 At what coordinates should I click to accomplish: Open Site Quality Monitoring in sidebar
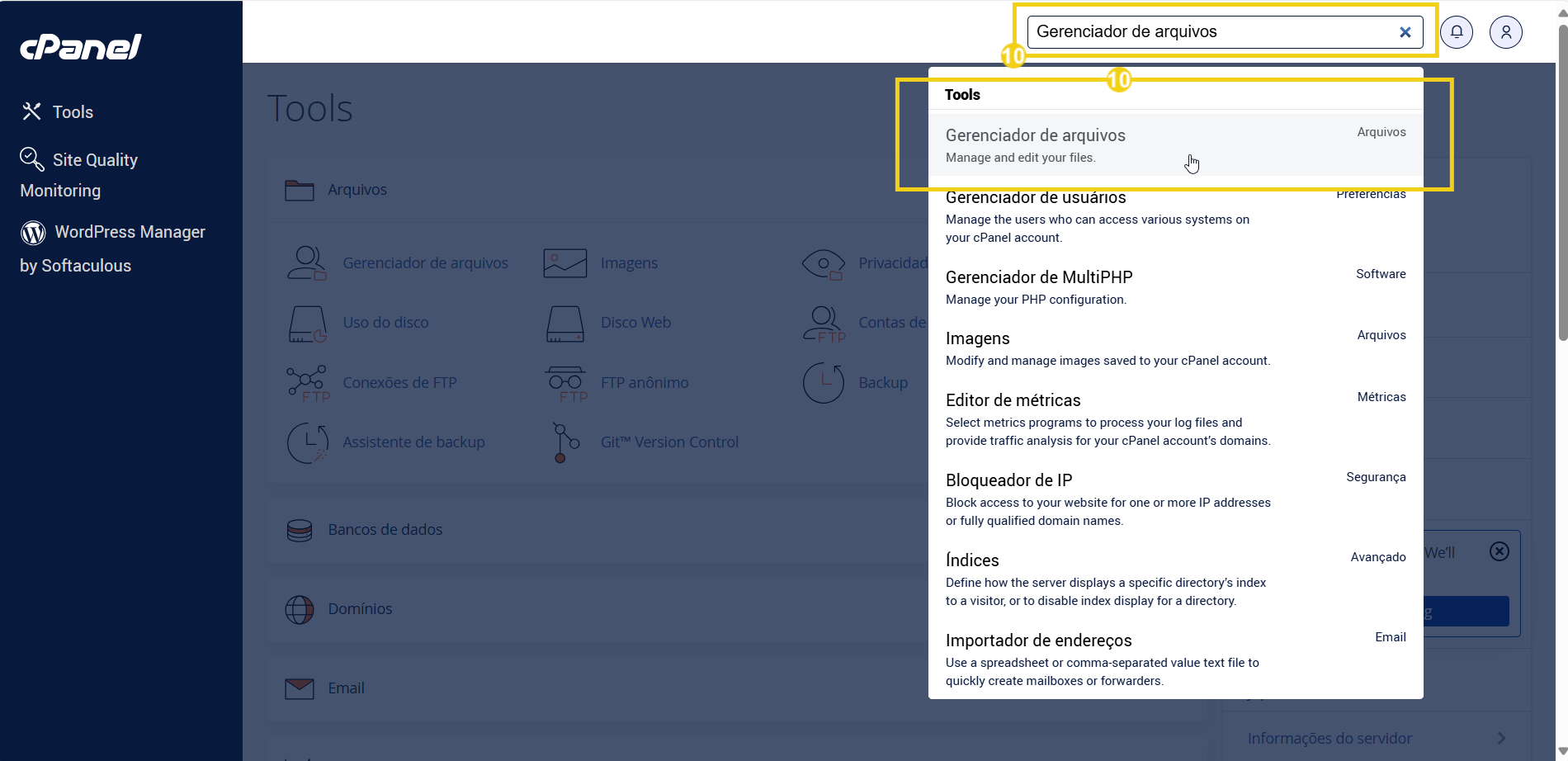click(x=79, y=175)
